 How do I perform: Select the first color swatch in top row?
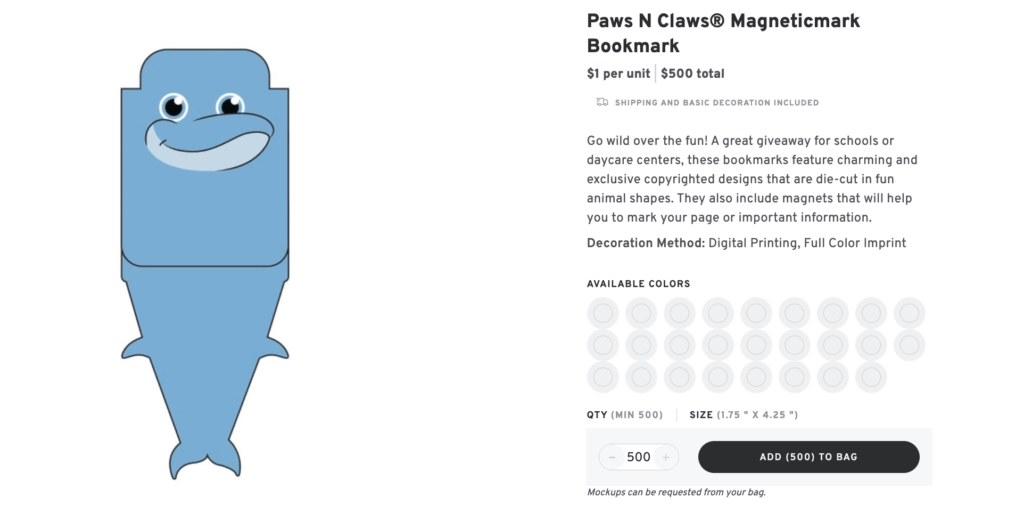point(602,314)
